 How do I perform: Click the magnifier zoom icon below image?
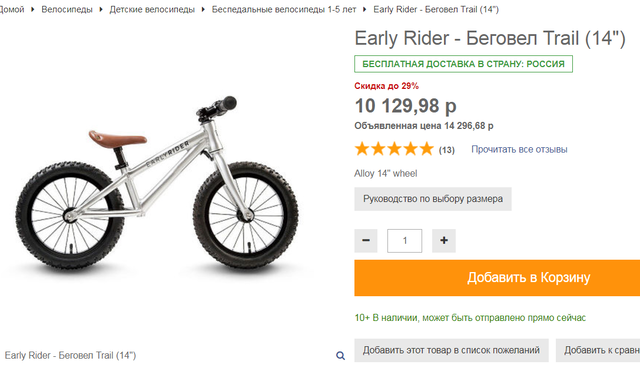340,355
